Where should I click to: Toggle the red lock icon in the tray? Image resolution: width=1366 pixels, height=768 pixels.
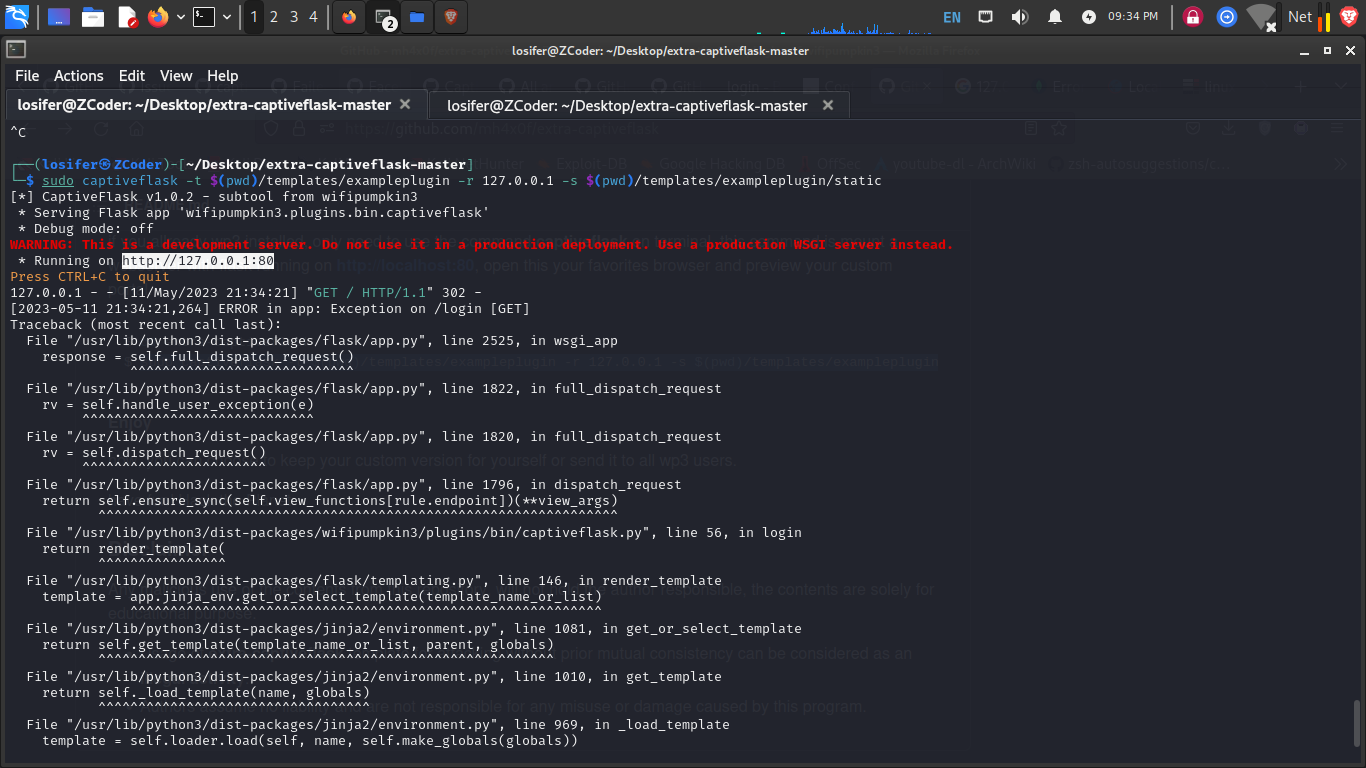click(x=1192, y=17)
